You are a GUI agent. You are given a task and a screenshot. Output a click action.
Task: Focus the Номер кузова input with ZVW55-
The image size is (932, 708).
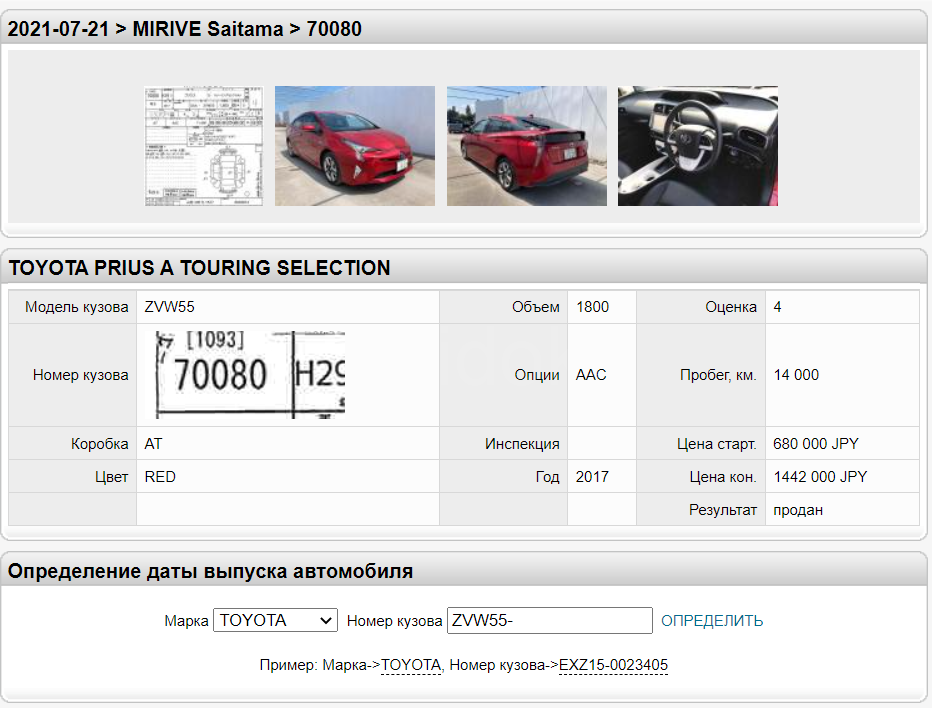pyautogui.click(x=549, y=621)
